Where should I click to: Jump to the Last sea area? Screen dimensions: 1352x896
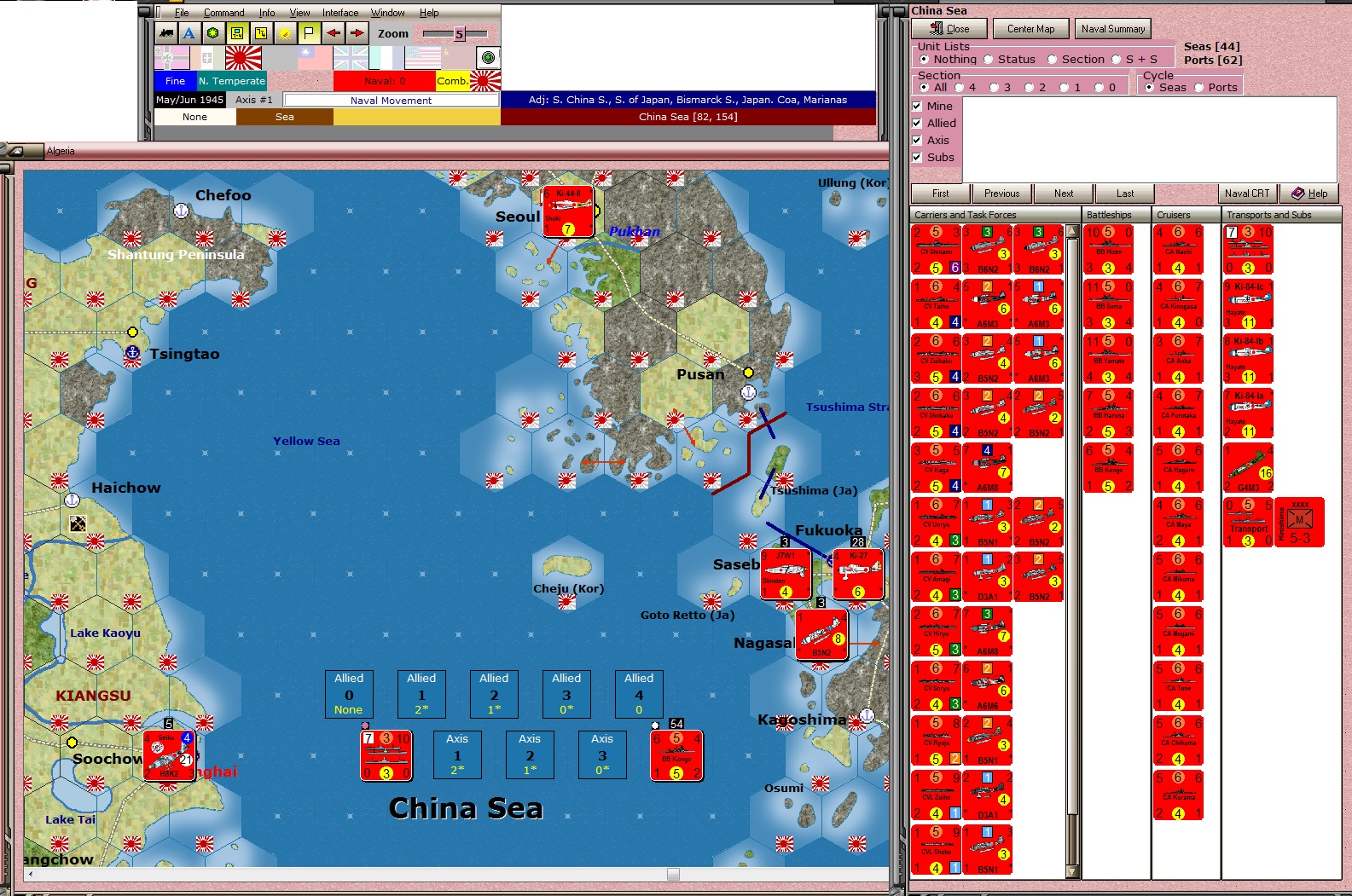pos(1125,194)
